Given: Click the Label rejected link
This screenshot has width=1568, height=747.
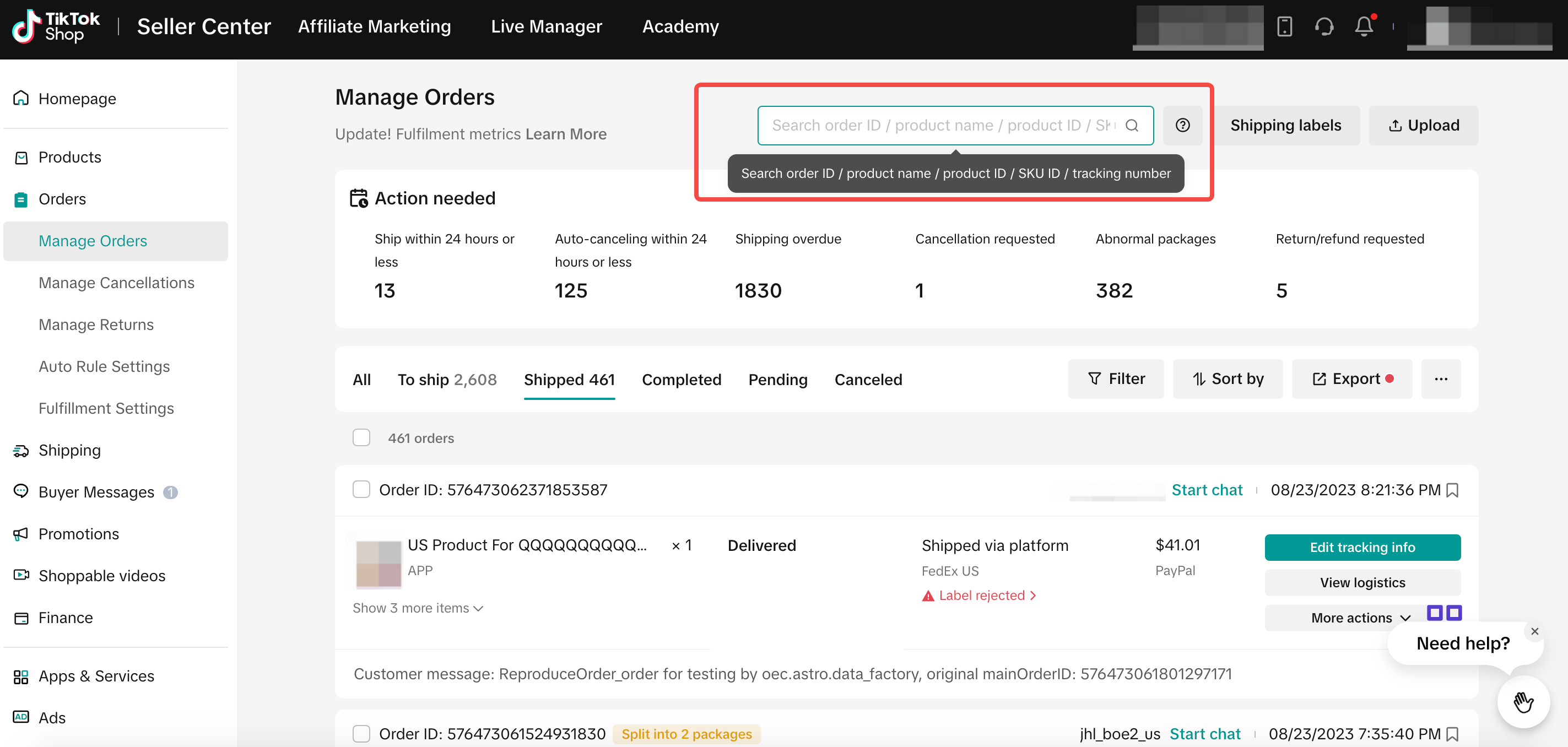Looking at the screenshot, I should point(981,596).
